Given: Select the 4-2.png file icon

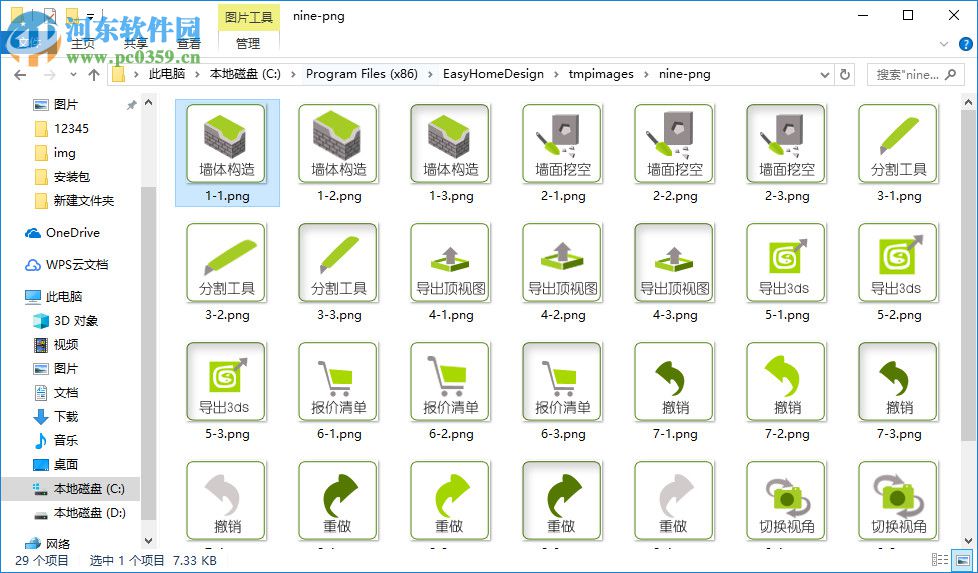Looking at the screenshot, I should click(x=563, y=262).
